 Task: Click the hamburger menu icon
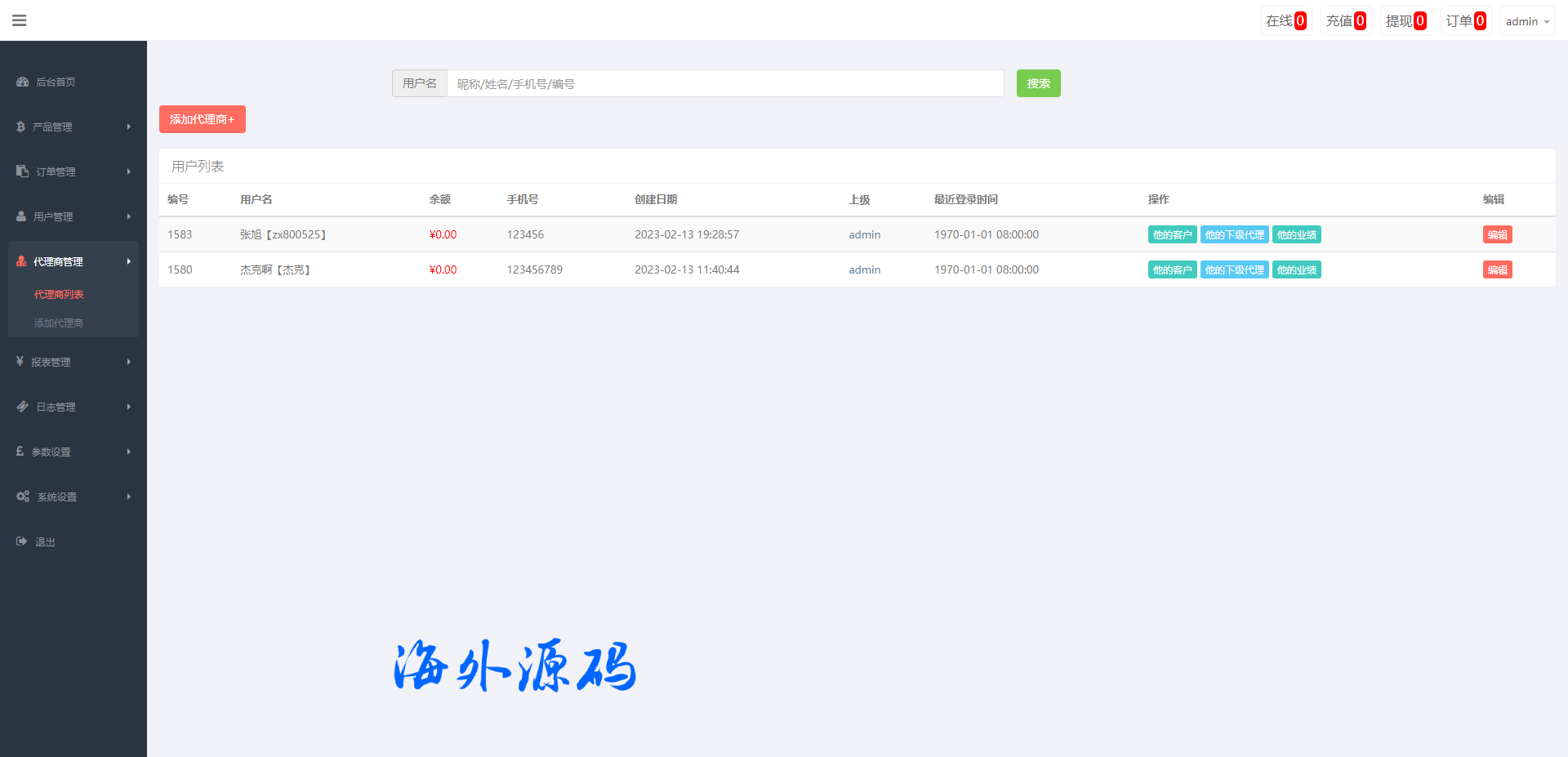point(20,20)
